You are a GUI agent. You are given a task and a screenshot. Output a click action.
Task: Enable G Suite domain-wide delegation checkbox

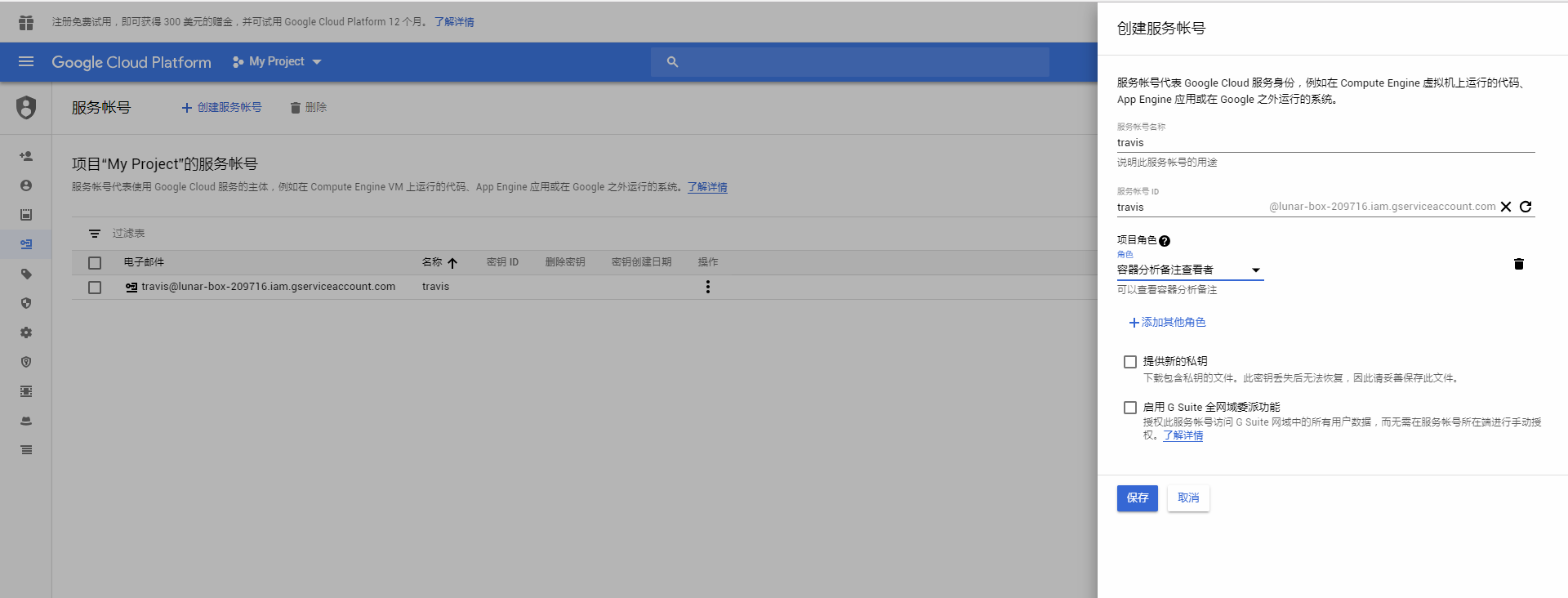coord(1130,408)
